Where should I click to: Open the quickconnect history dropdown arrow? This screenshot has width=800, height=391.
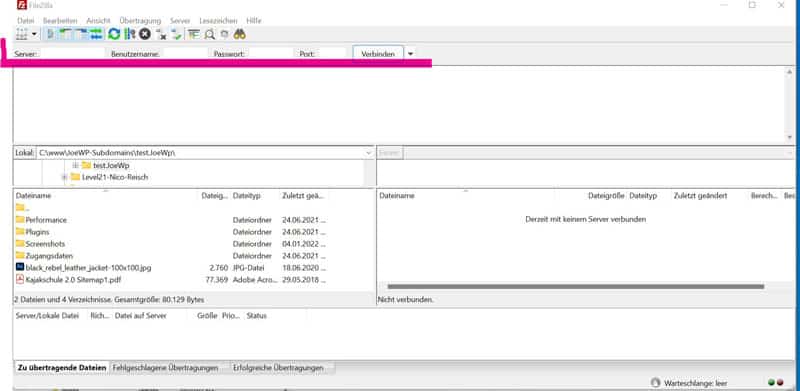coord(411,54)
